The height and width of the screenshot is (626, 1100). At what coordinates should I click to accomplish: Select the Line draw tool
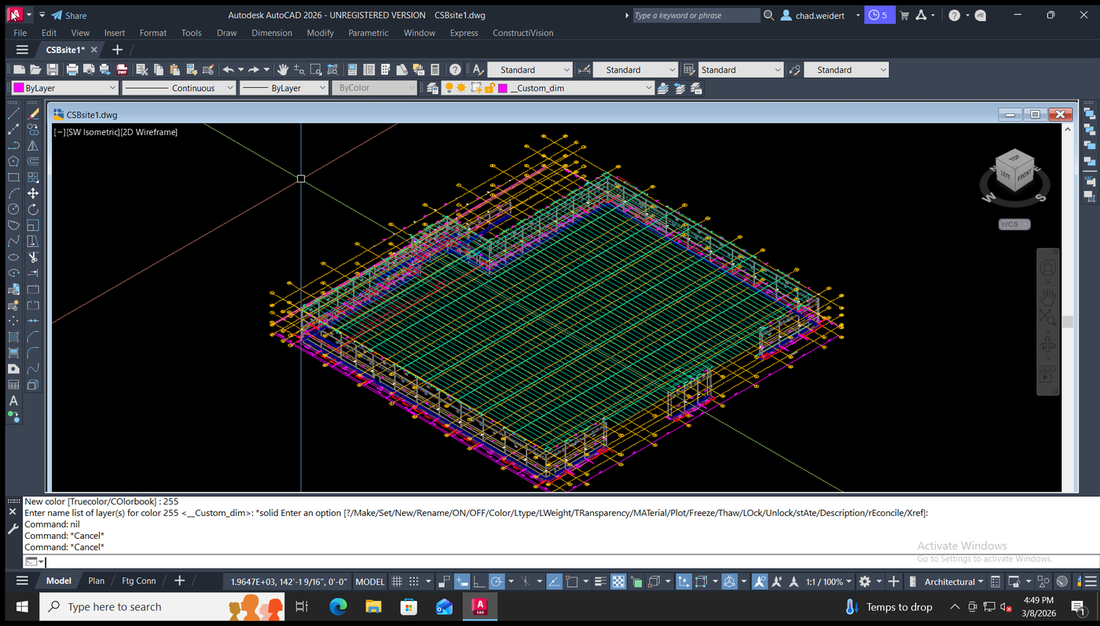point(14,114)
